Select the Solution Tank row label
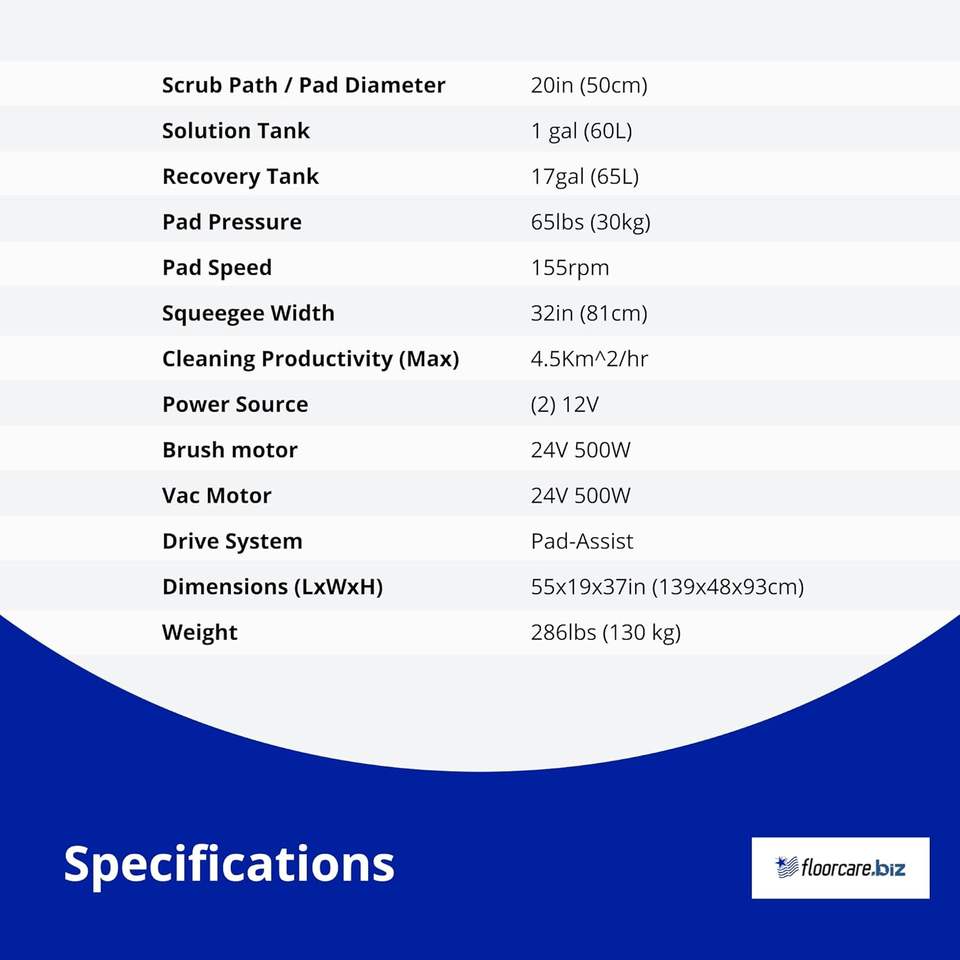960x960 pixels. [236, 131]
